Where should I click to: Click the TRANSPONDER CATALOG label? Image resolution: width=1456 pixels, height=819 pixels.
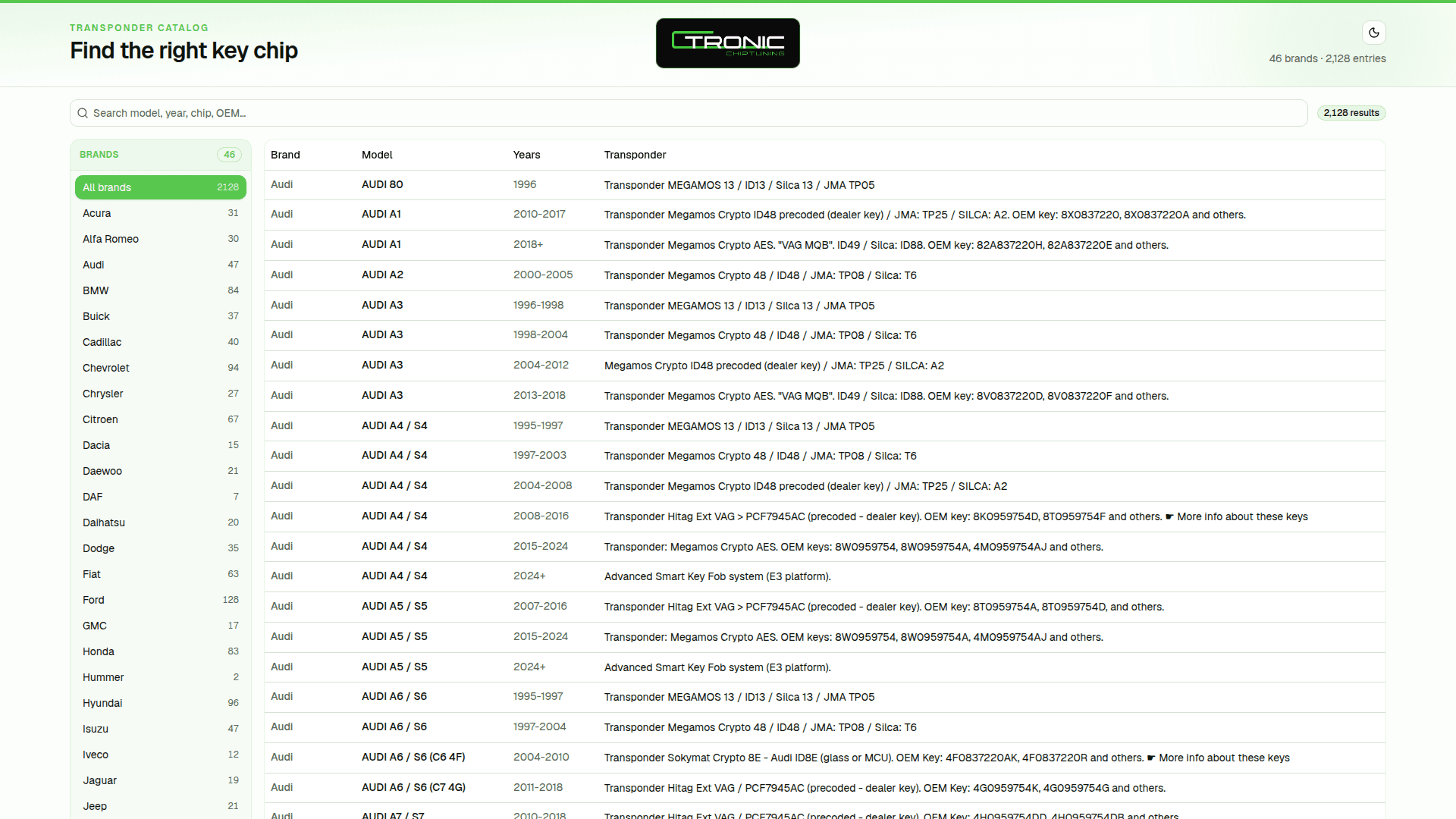[x=139, y=28]
